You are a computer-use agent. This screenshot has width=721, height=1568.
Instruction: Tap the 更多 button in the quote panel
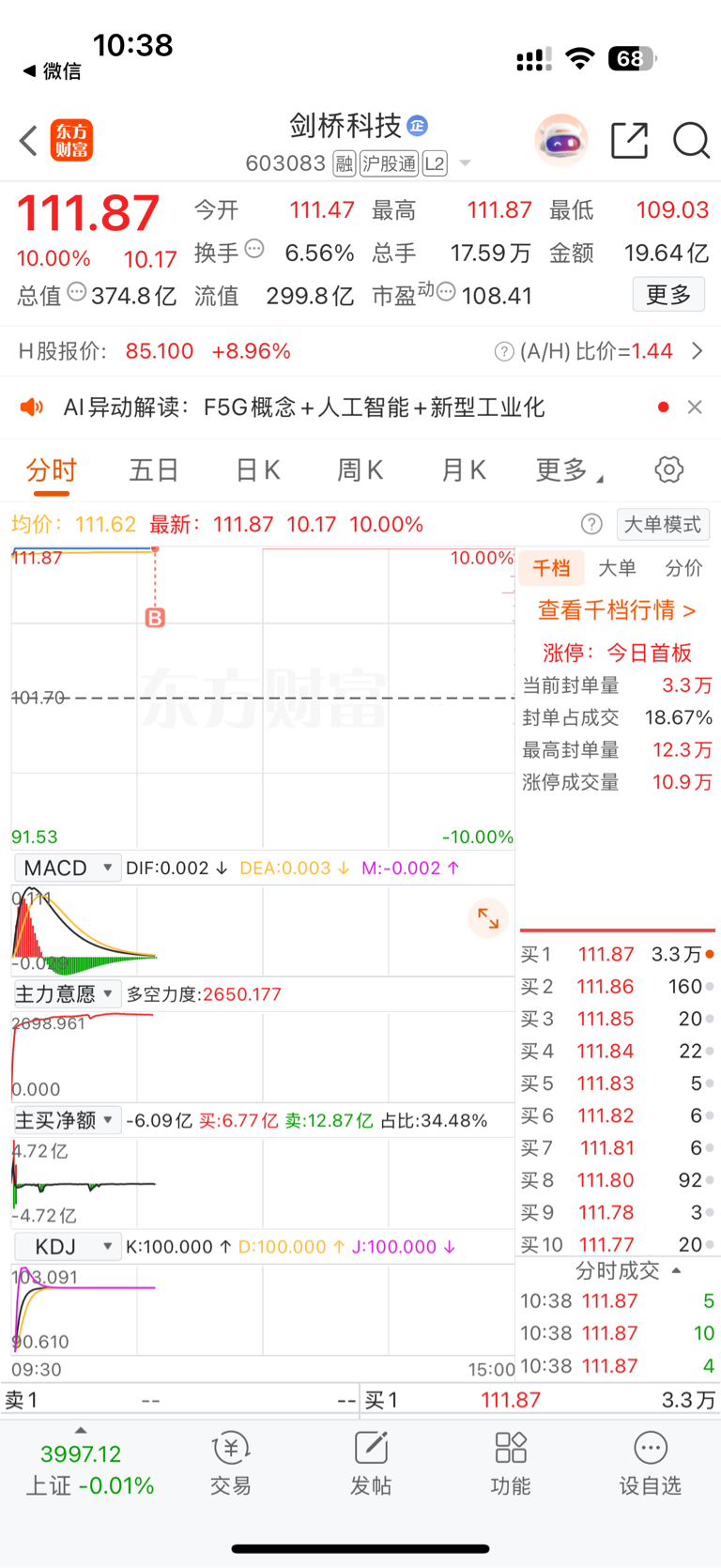[x=668, y=295]
